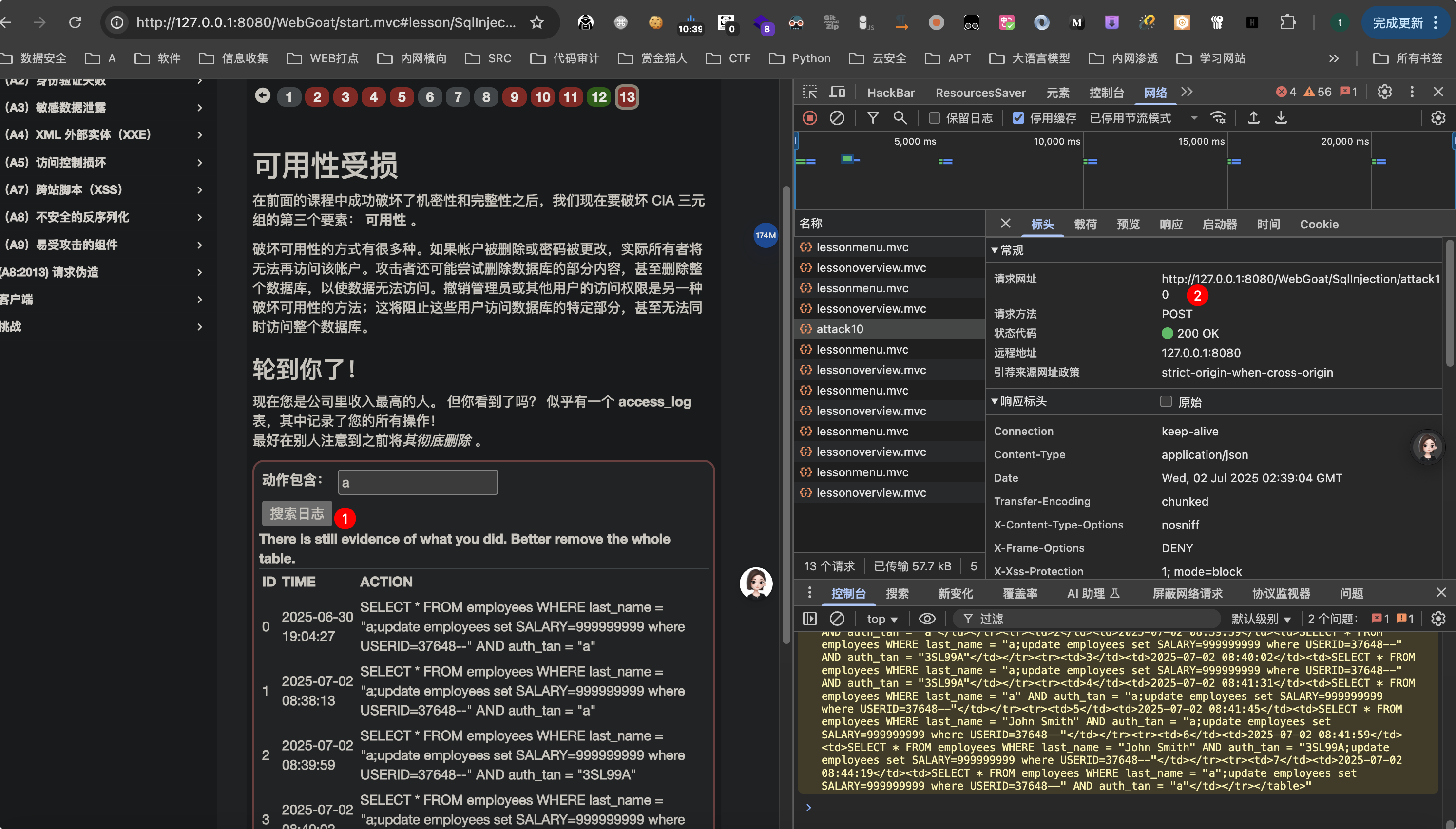Image resolution: width=1456 pixels, height=829 pixels.
Task: Open network conditions wifi icon
Action: (x=1218, y=118)
